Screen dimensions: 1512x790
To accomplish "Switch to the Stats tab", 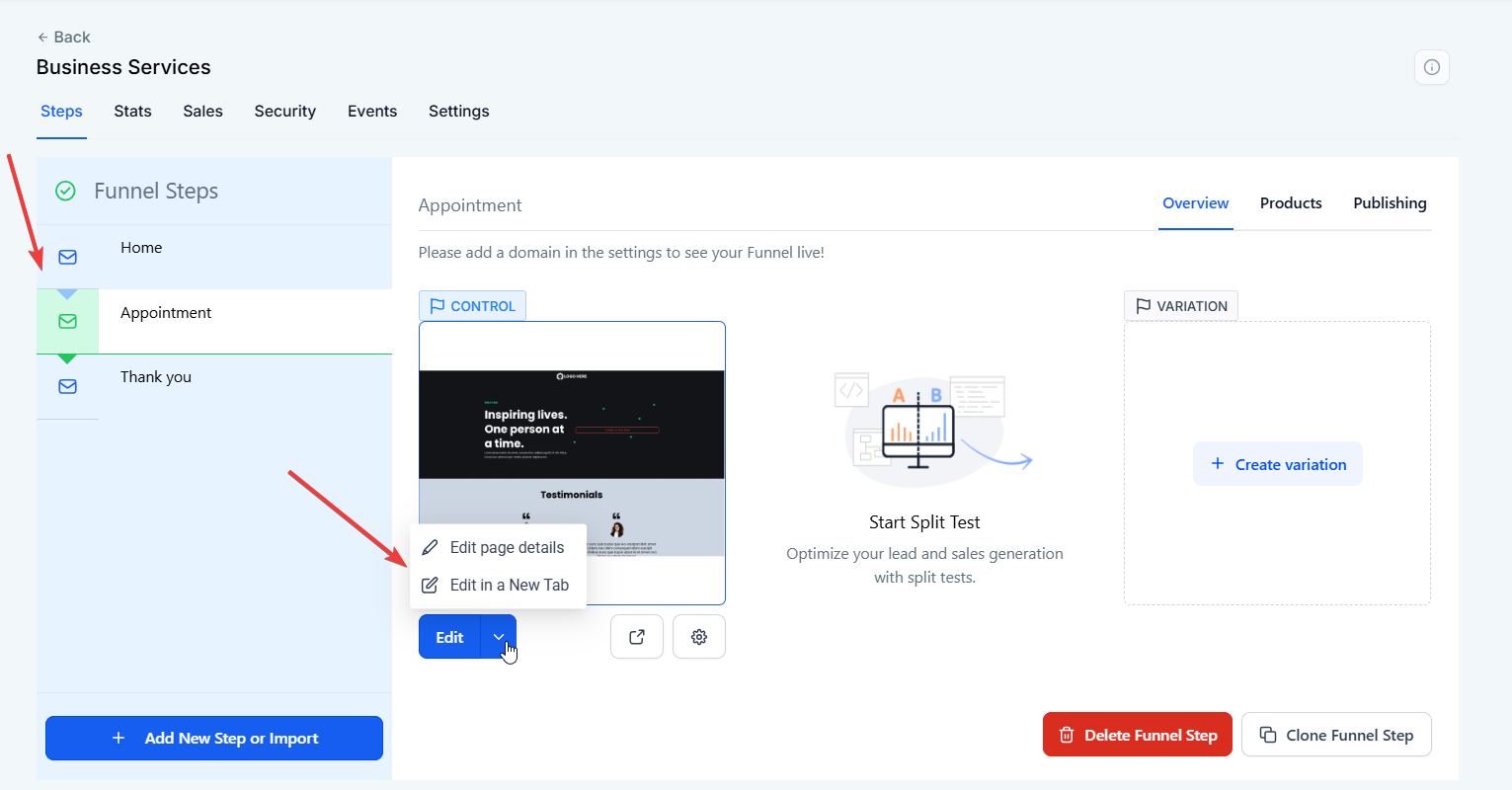I will coord(132,112).
